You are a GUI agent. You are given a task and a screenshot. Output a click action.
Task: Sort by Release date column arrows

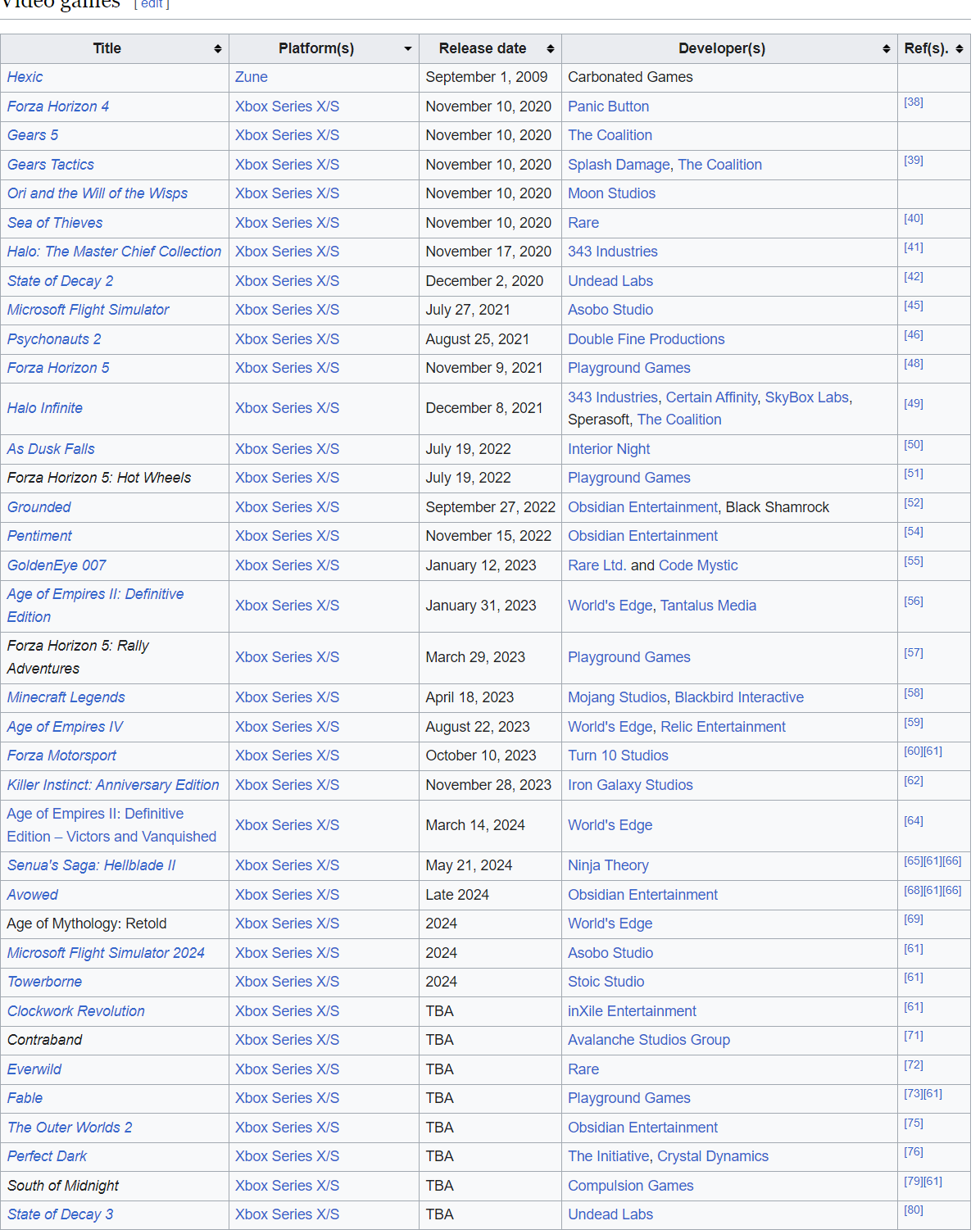point(550,49)
